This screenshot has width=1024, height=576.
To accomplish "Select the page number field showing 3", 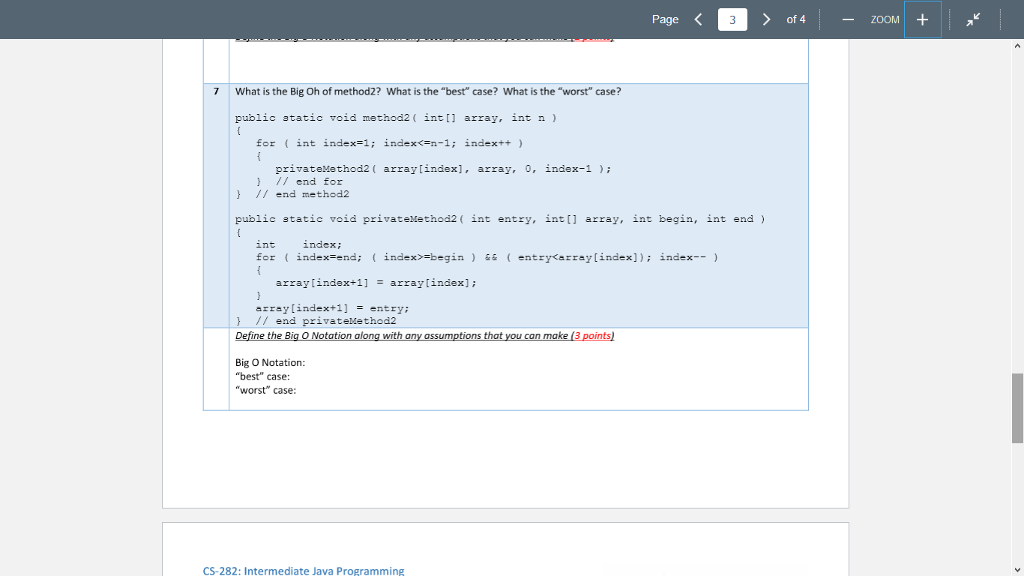I will point(732,19).
